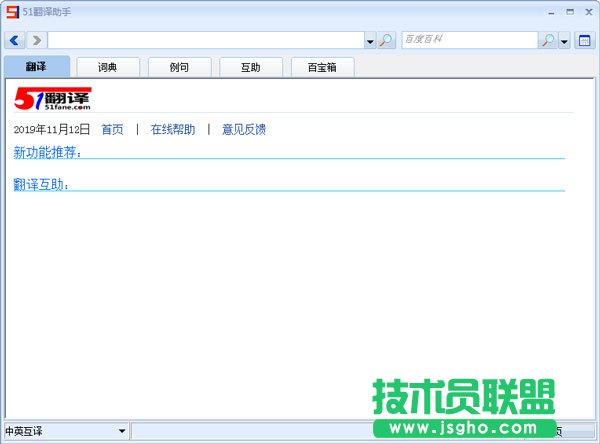Expand the main search history dropdown arrow
This screenshot has width=600, height=444.
click(x=370, y=41)
